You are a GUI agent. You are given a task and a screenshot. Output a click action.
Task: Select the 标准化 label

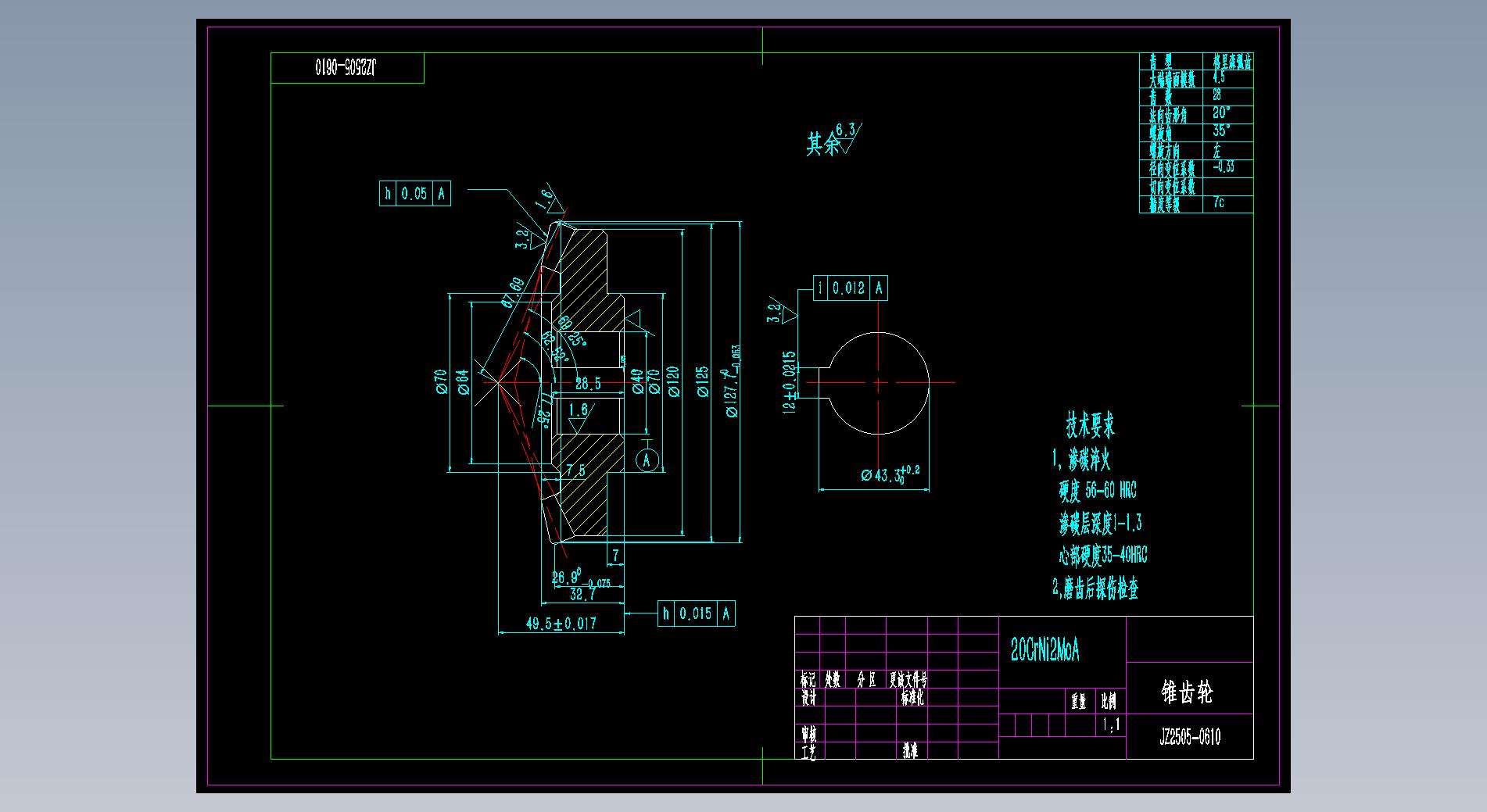(913, 697)
